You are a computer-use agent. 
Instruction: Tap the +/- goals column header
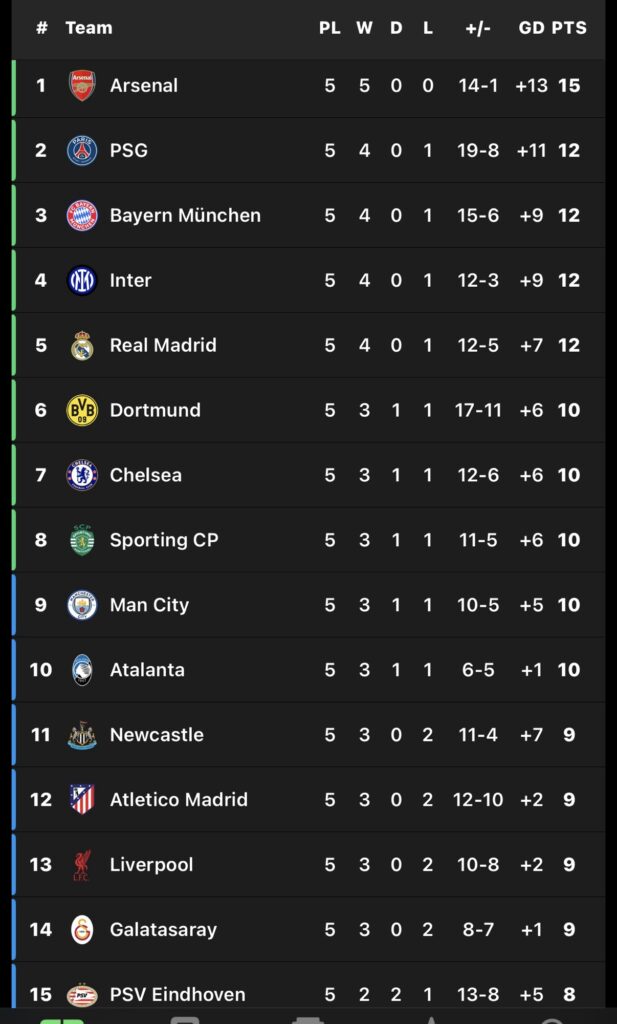pos(478,28)
